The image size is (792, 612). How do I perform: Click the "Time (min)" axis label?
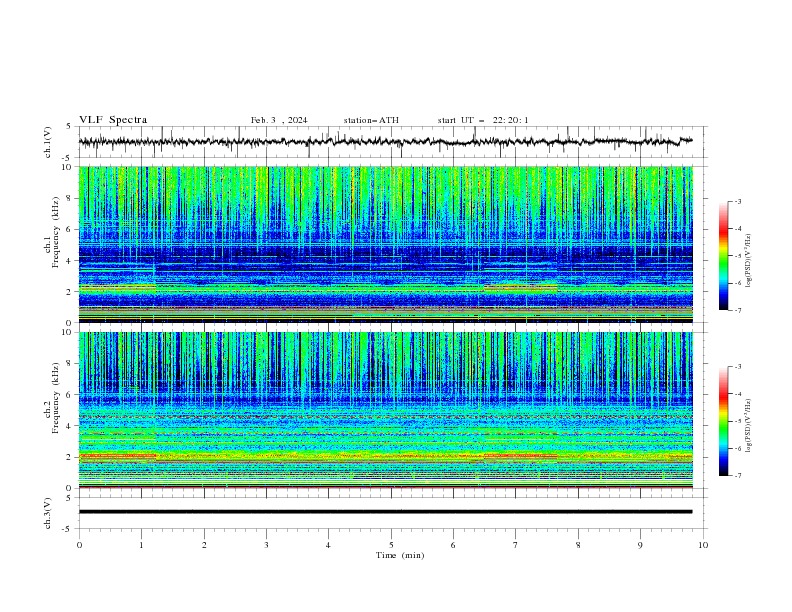click(400, 555)
